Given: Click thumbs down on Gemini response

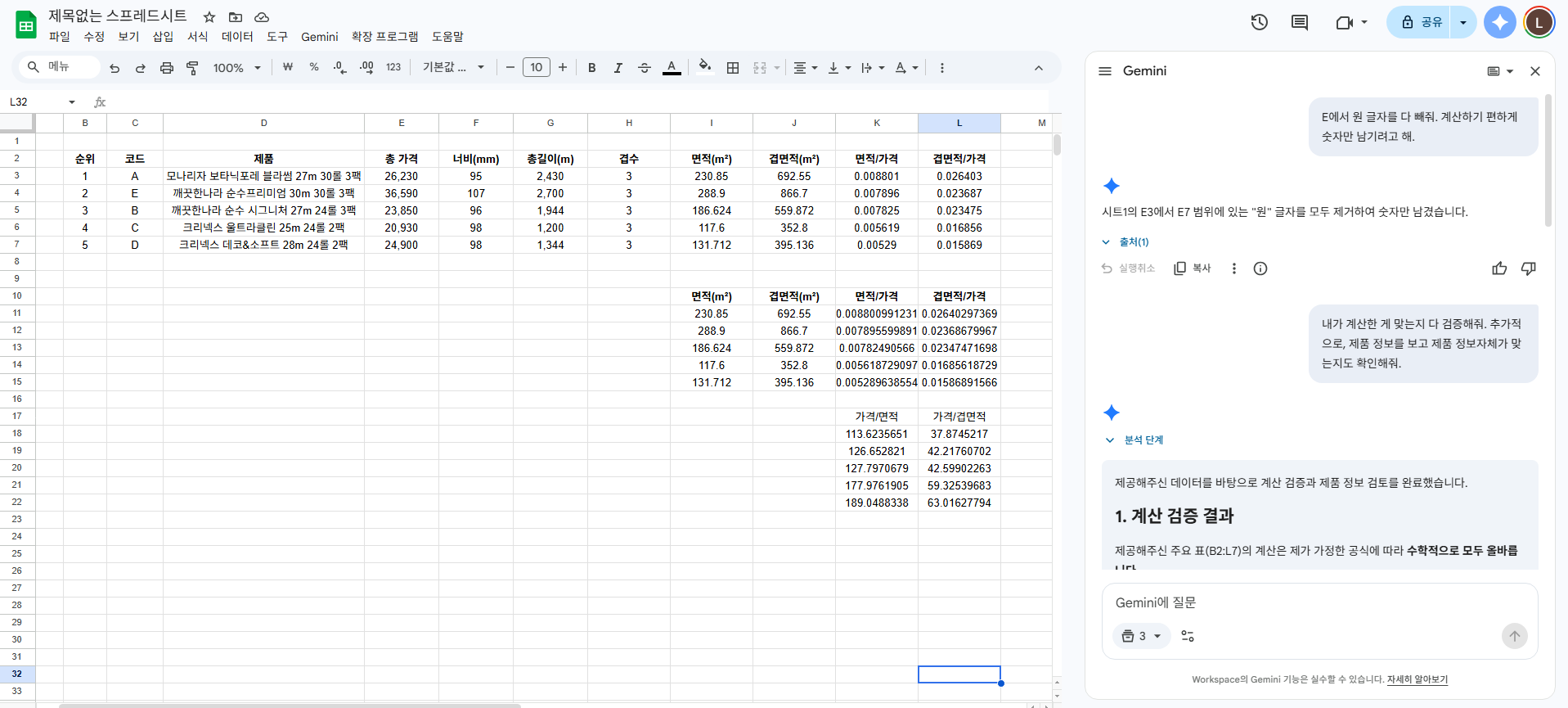Looking at the screenshot, I should point(1528,268).
